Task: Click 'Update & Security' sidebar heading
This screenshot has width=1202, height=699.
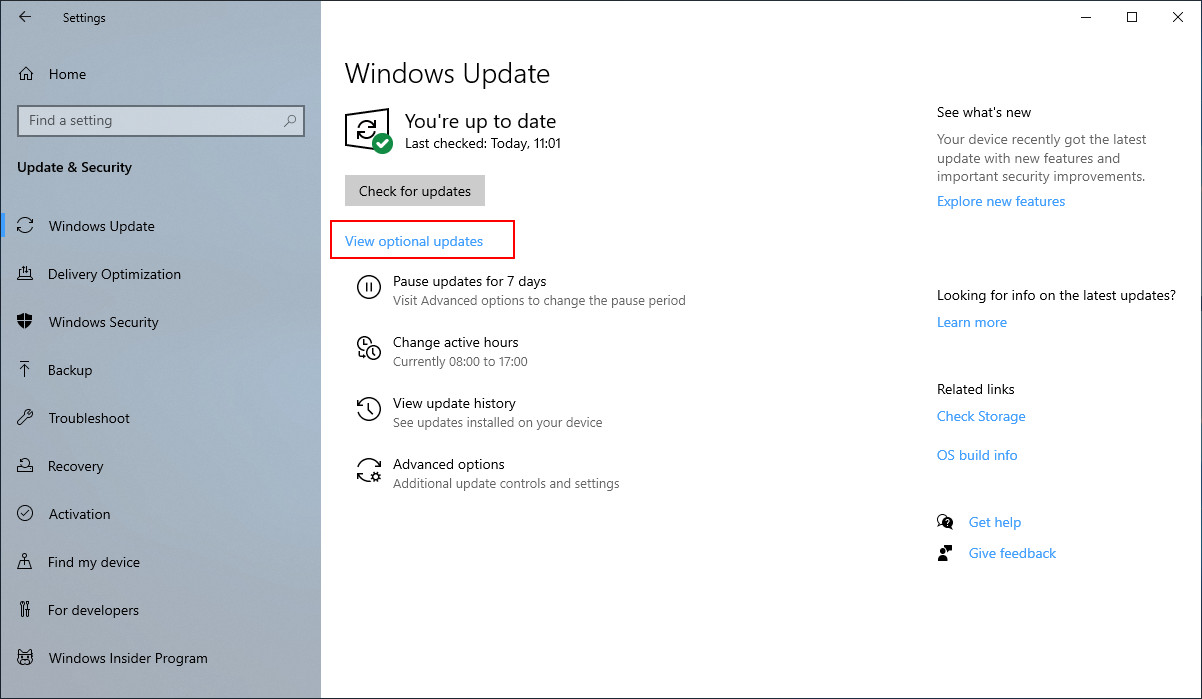Action: 74,167
